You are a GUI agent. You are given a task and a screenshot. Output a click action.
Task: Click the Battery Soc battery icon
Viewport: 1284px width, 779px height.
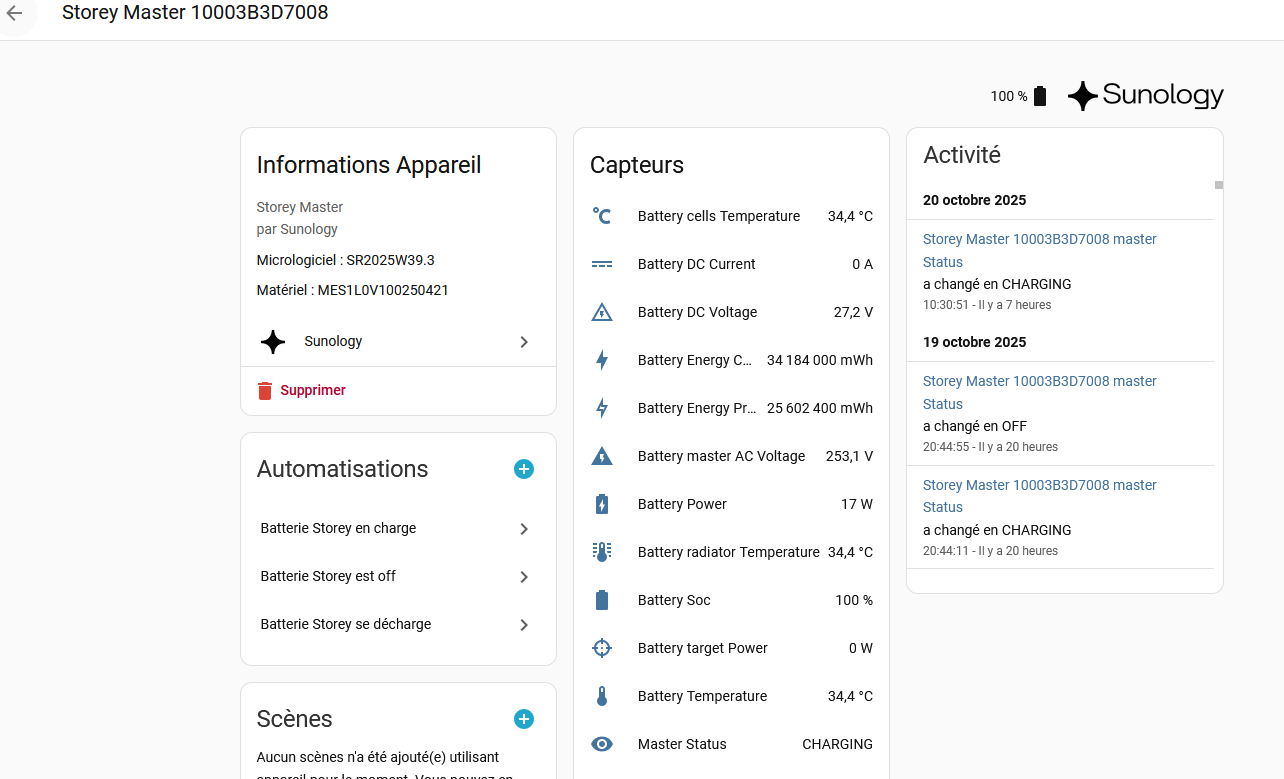click(601, 600)
